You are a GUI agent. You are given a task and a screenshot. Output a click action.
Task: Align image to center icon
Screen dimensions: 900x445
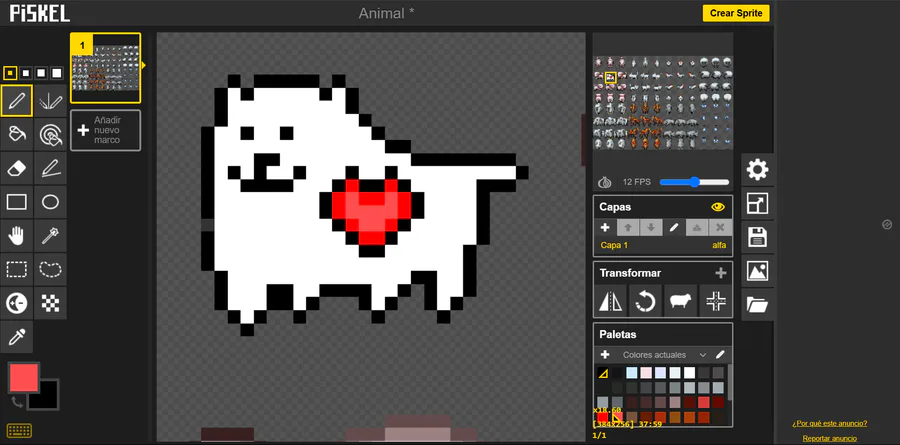coord(716,301)
